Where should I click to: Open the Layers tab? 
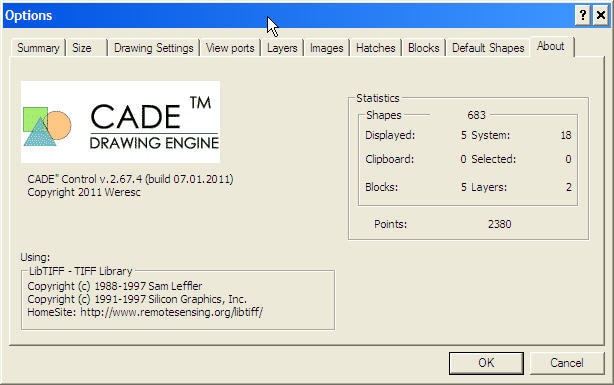[282, 48]
